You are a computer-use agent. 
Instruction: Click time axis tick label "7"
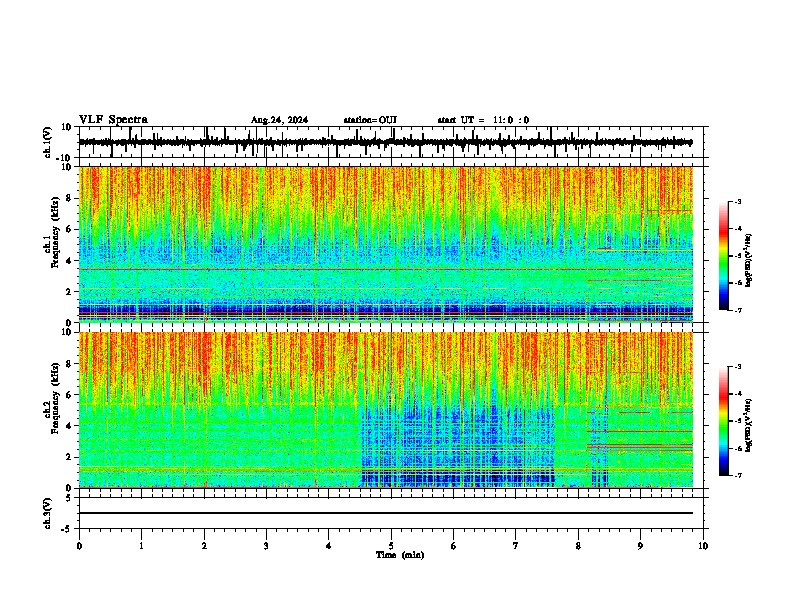coord(516,546)
